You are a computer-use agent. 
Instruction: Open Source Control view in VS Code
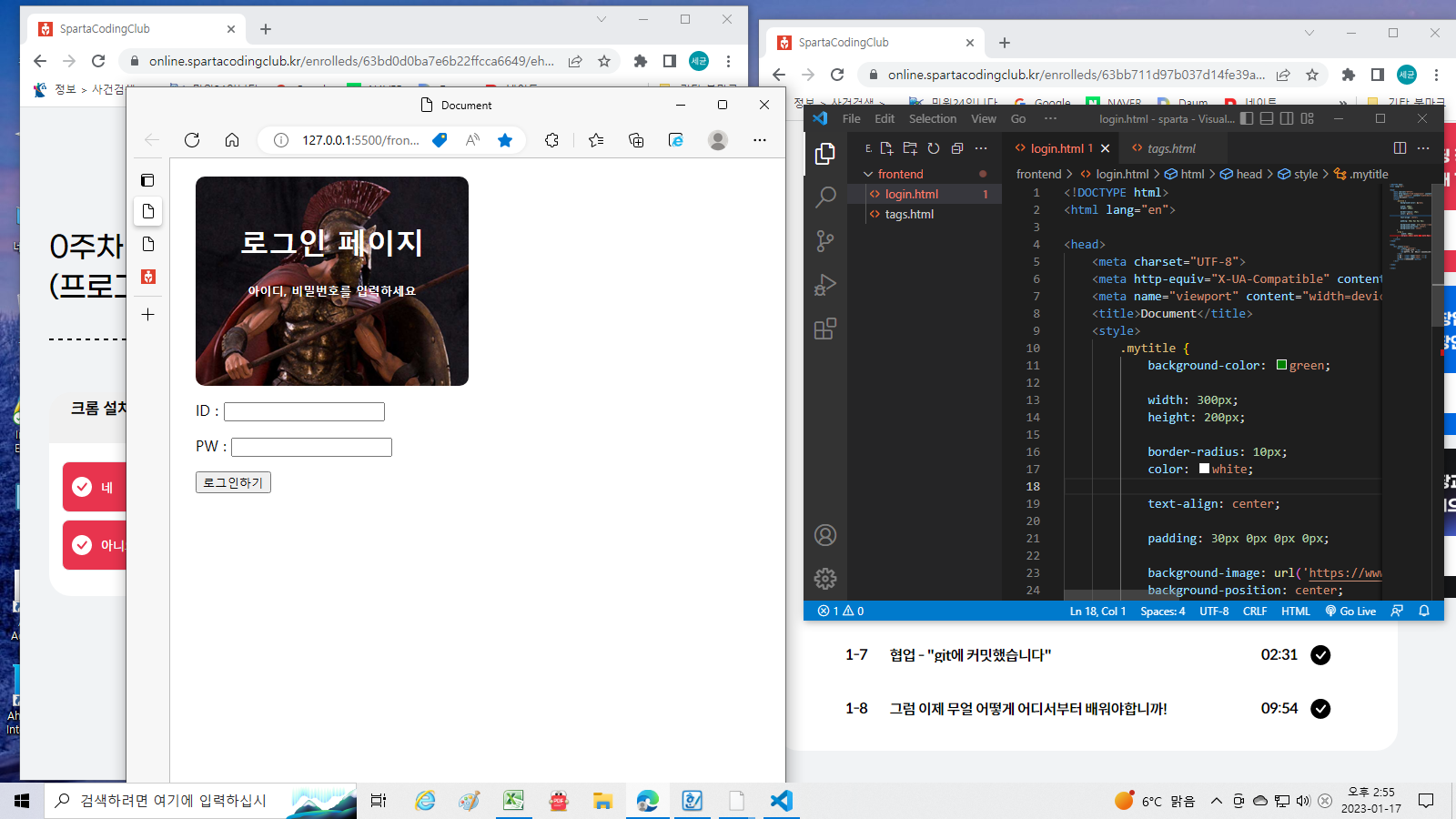(825, 241)
